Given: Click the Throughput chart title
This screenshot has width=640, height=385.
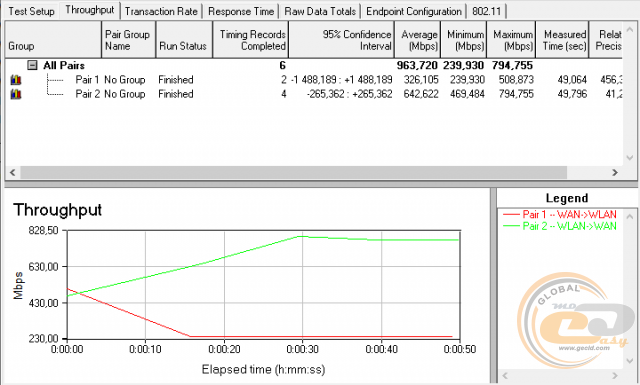Looking at the screenshot, I should pos(58,210).
